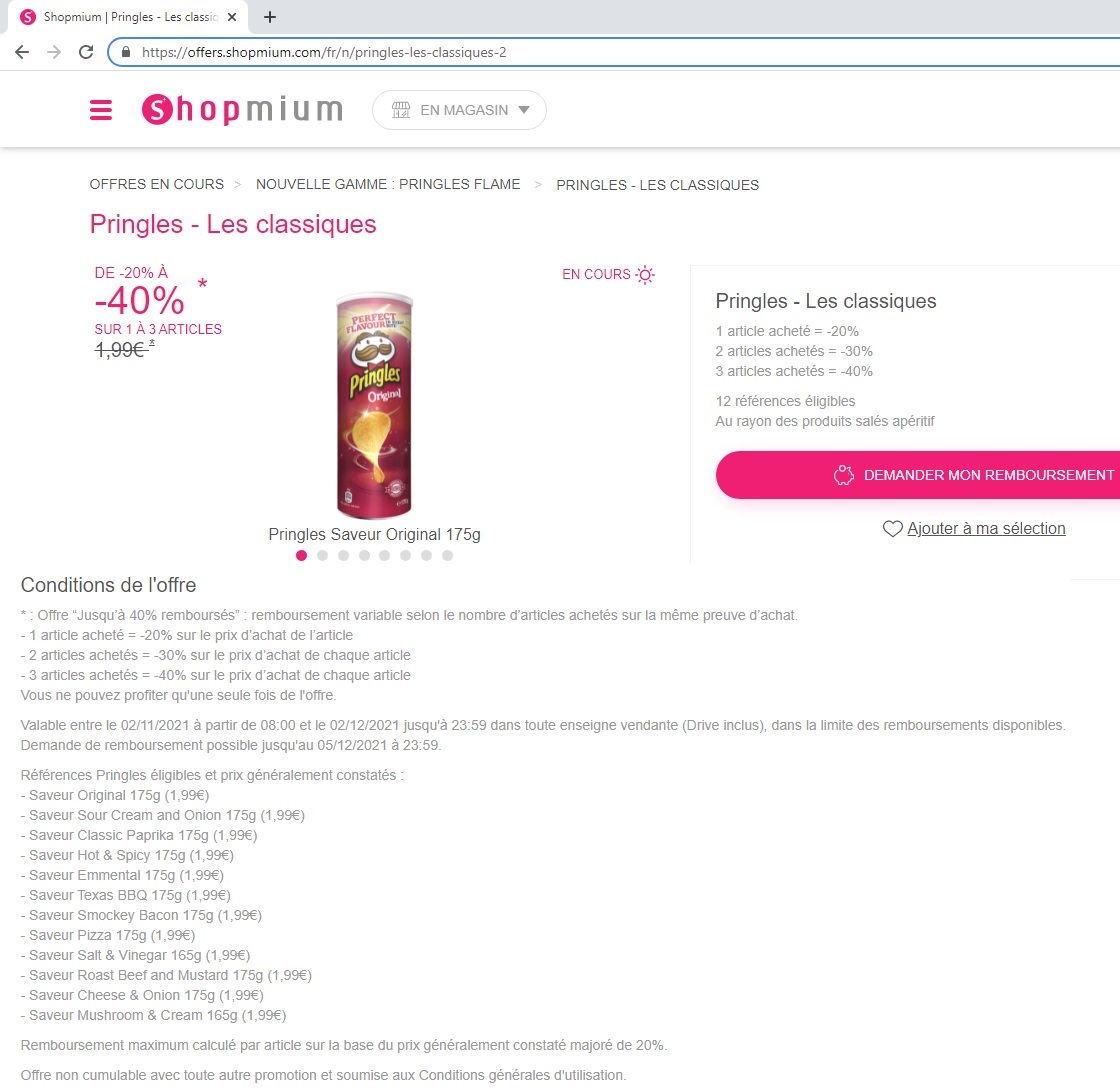Click the browser forward arrow
1120x1092 pixels.
[x=54, y=52]
